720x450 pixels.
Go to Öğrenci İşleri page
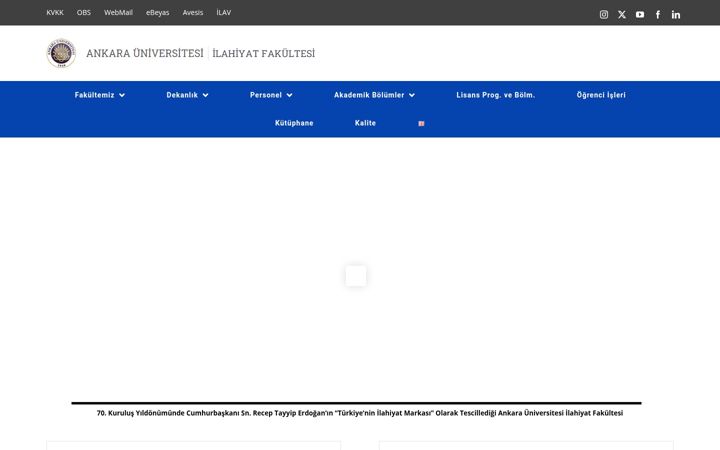pyautogui.click(x=601, y=95)
